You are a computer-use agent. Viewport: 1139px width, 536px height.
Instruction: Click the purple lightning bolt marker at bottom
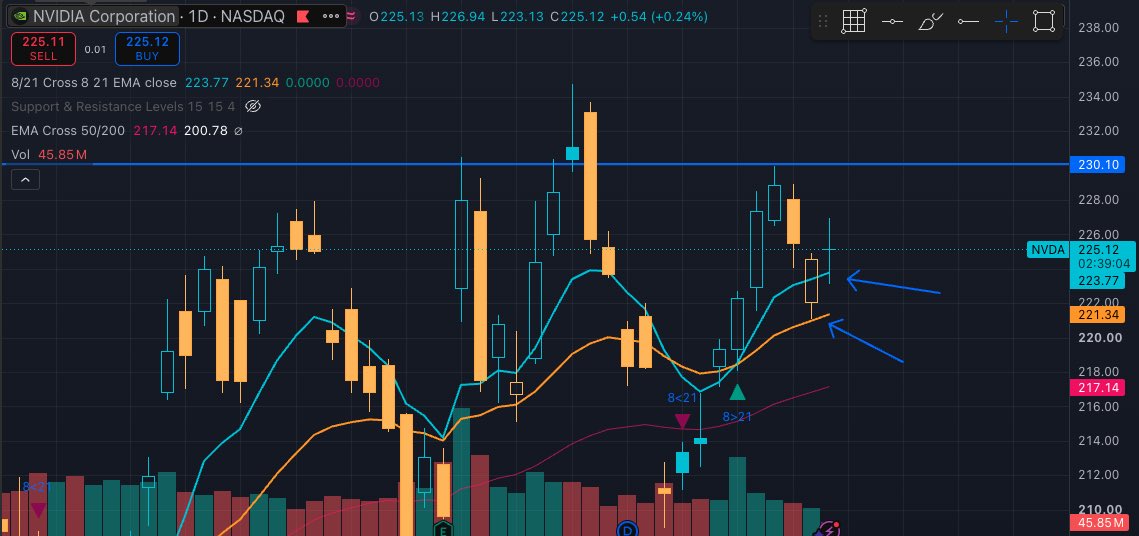click(x=830, y=529)
